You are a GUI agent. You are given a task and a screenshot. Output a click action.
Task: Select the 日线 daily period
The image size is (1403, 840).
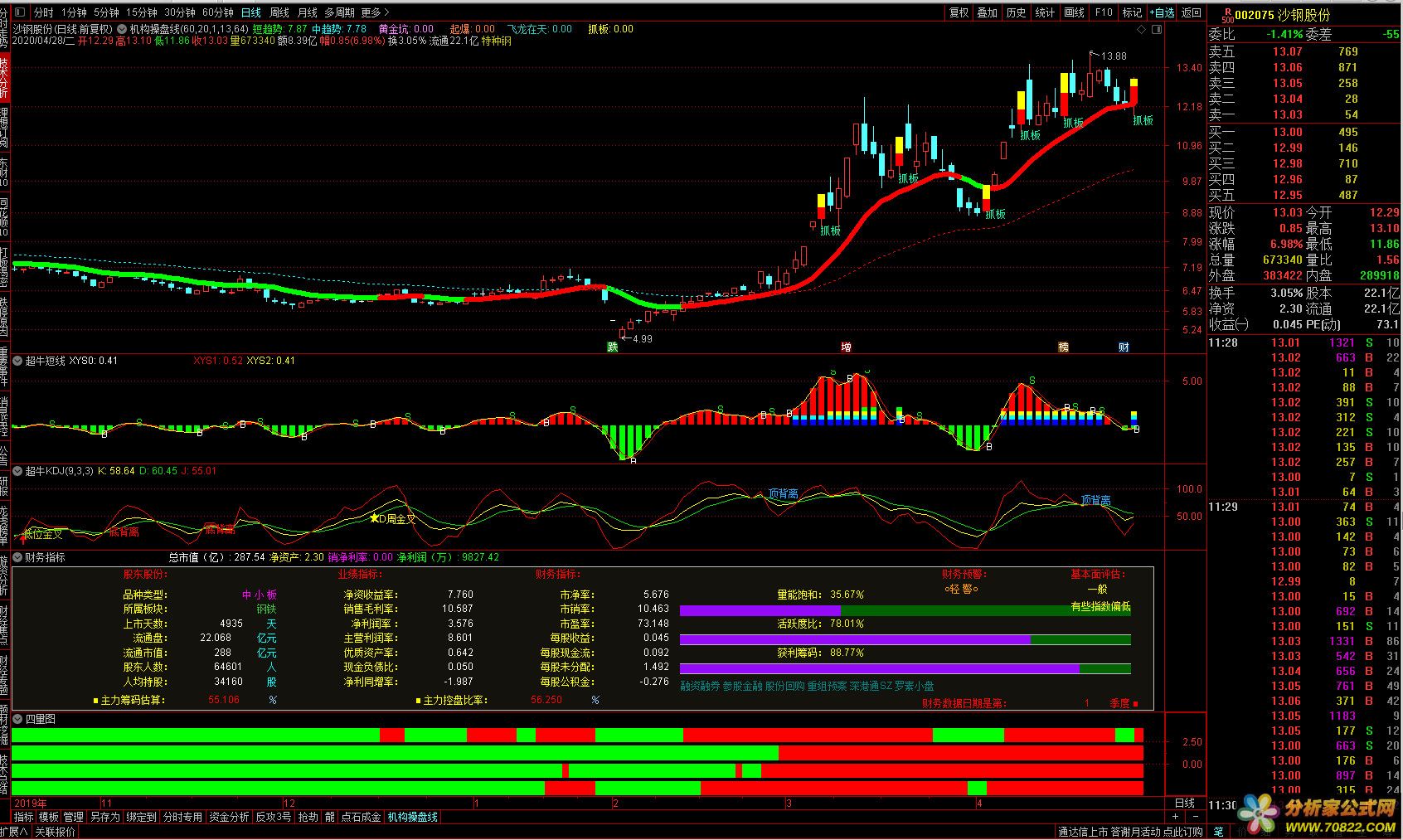tap(251, 12)
